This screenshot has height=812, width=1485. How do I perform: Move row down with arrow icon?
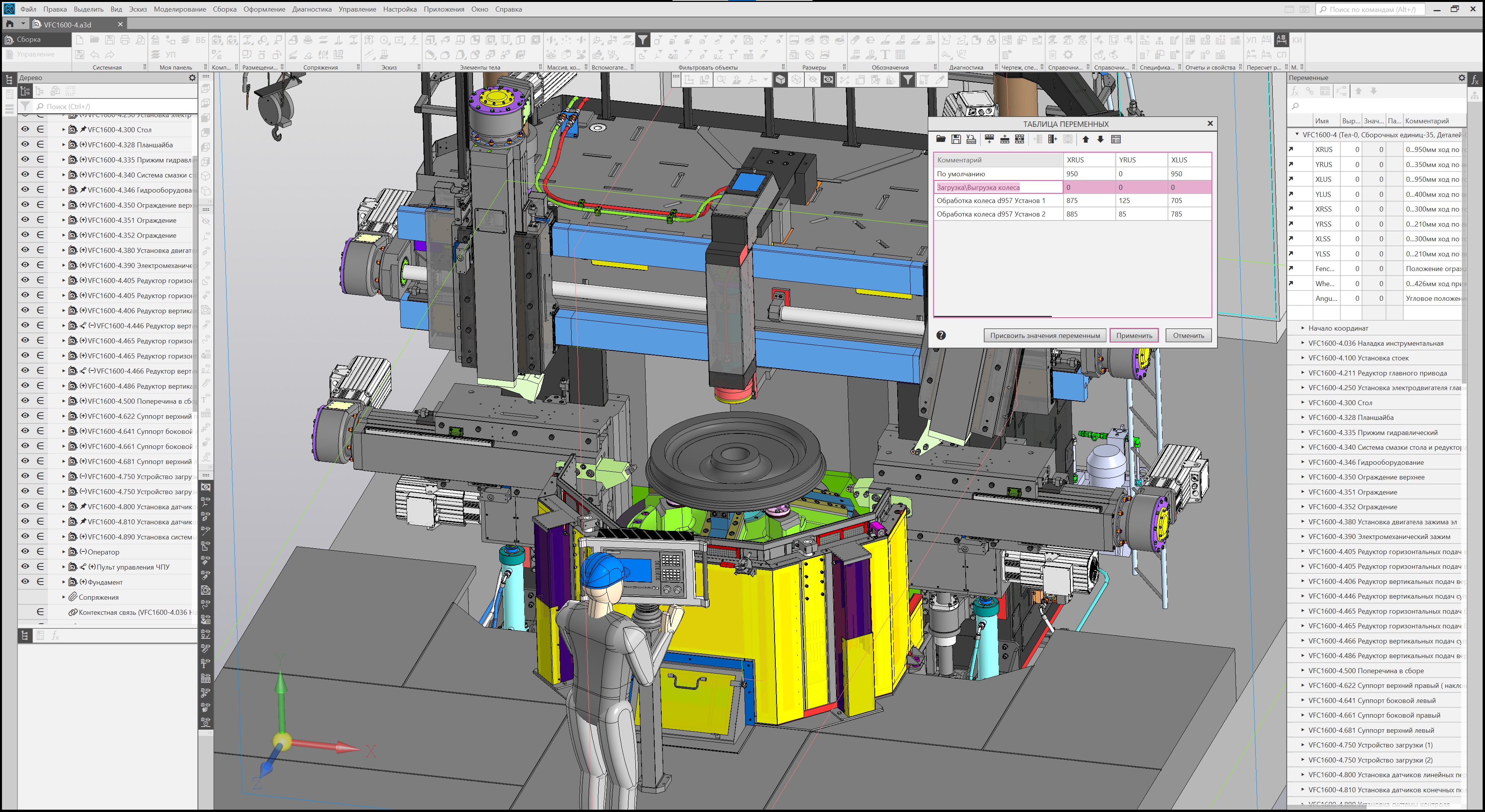click(x=1100, y=139)
